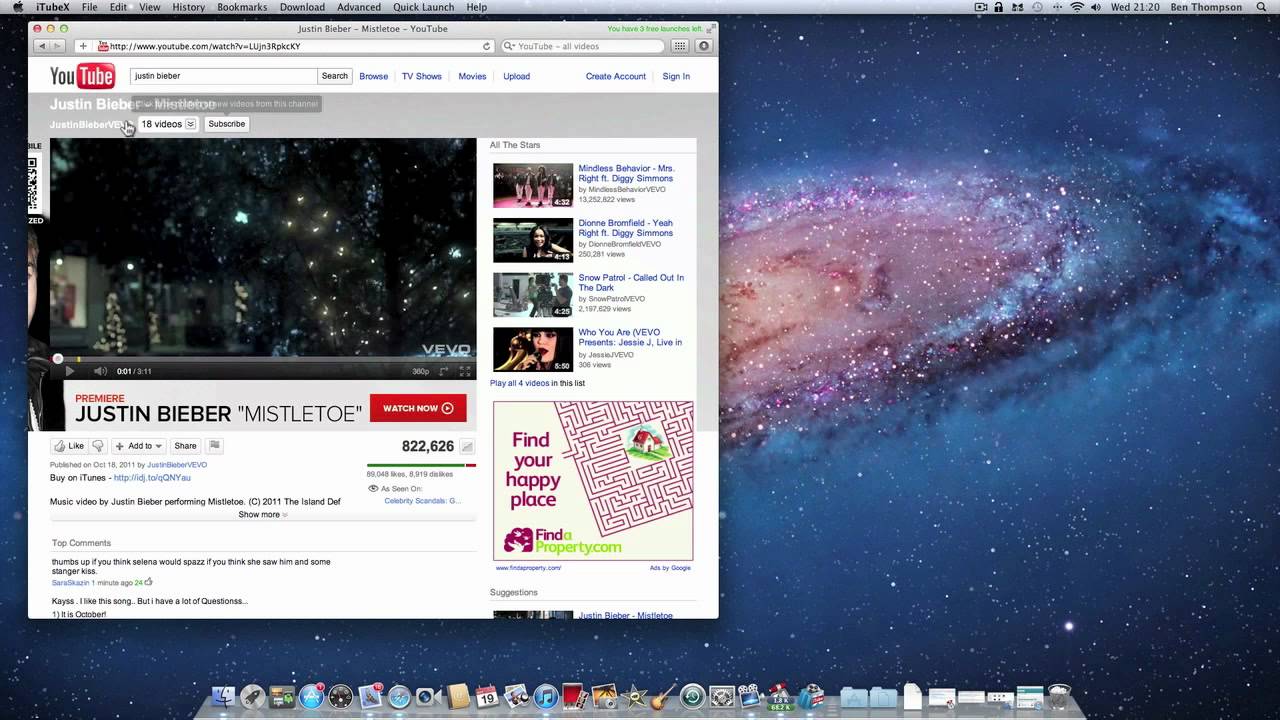Dislike the video with thumbs down
This screenshot has width=1280, height=720.
[98, 446]
